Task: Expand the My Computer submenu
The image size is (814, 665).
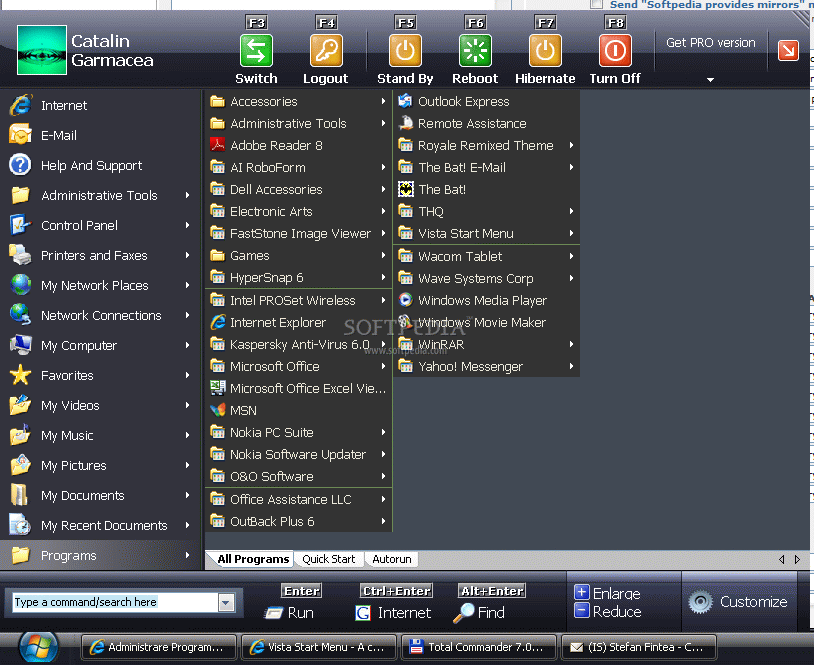Action: (x=187, y=345)
